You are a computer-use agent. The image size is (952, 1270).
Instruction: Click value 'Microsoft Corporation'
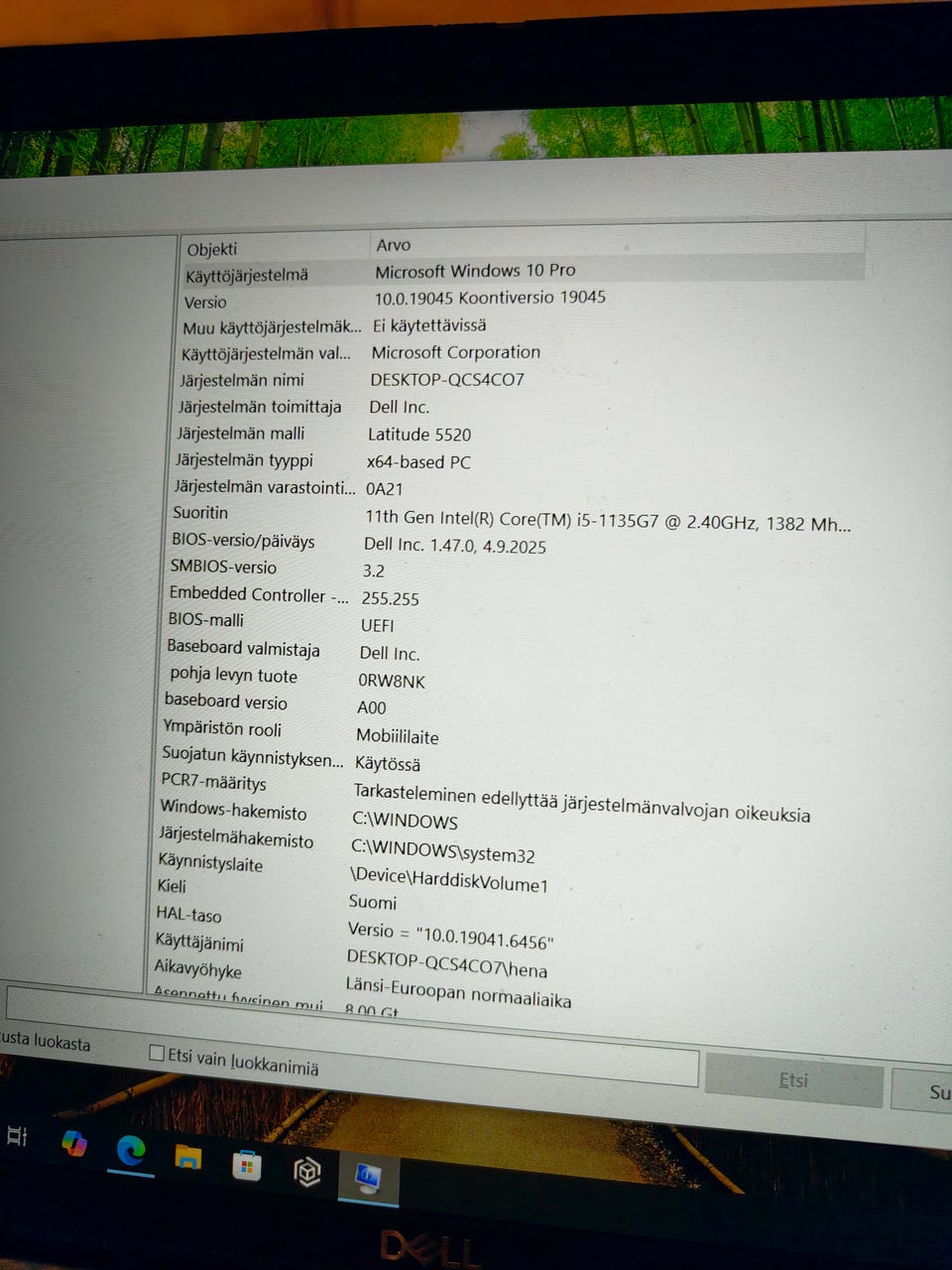pos(456,352)
